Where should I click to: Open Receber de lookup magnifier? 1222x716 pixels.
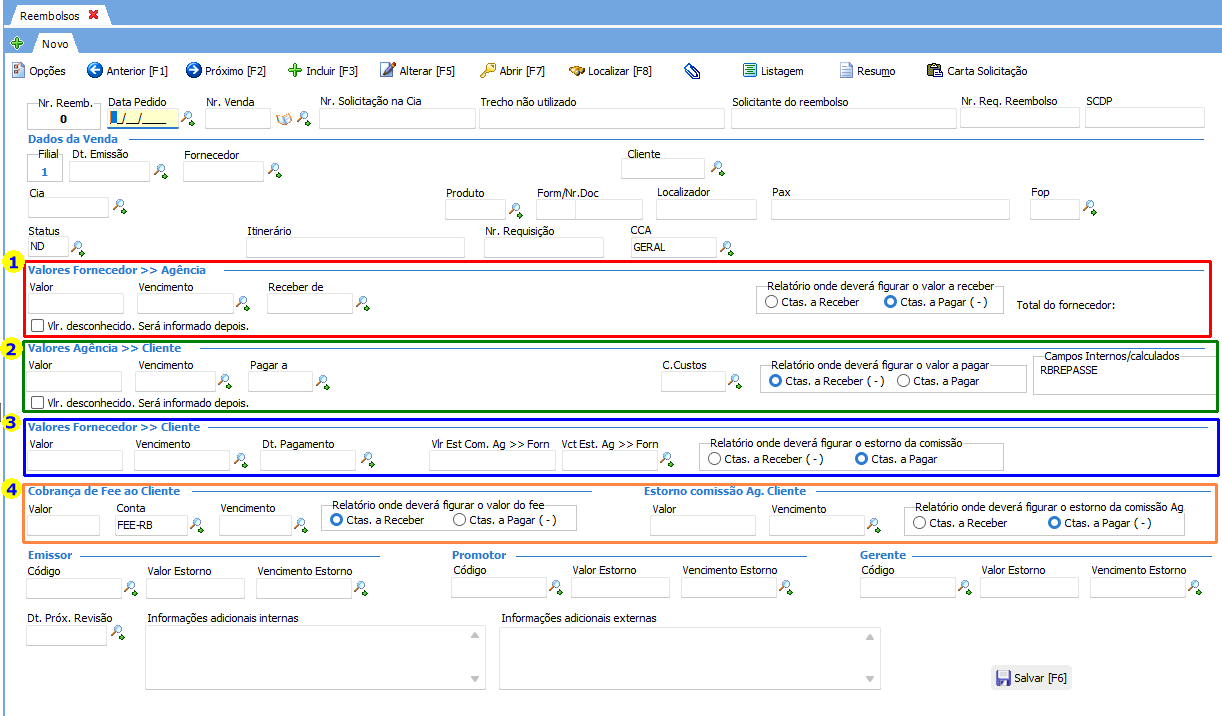[363, 303]
